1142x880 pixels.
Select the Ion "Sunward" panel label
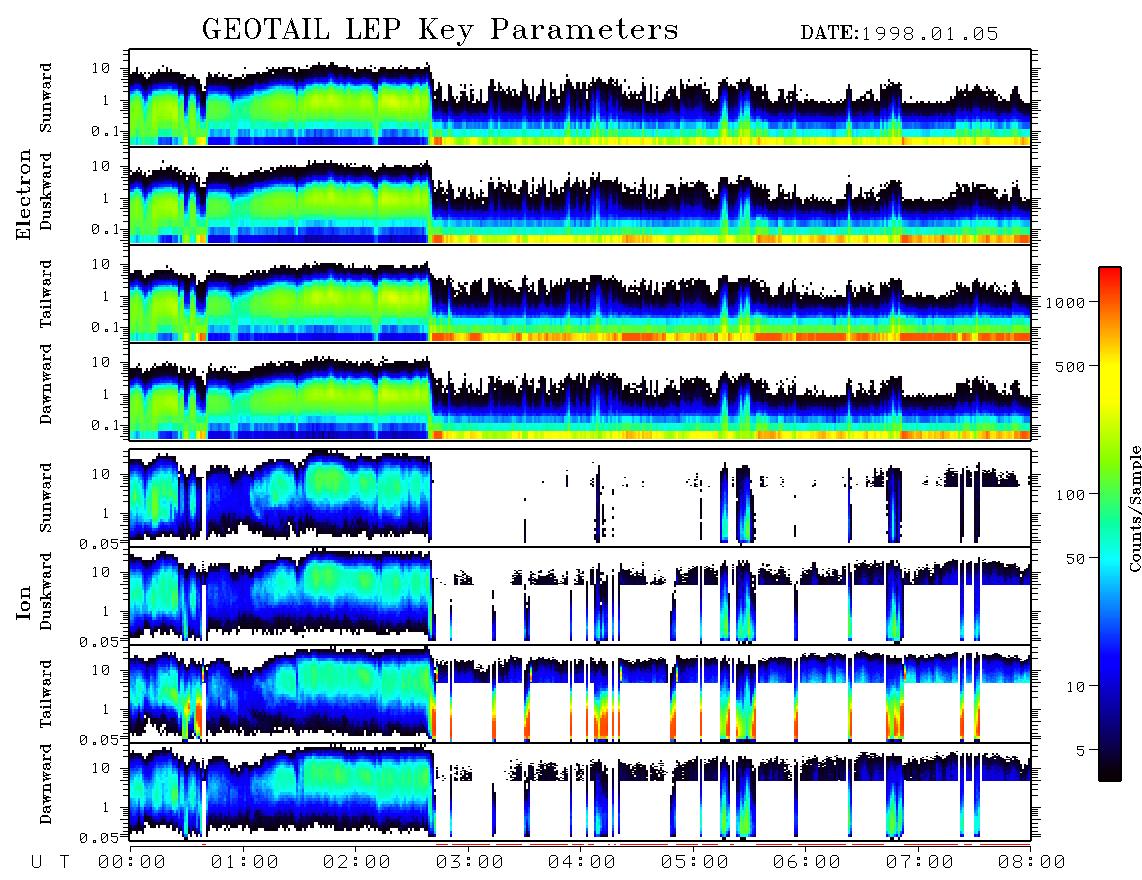(46, 497)
